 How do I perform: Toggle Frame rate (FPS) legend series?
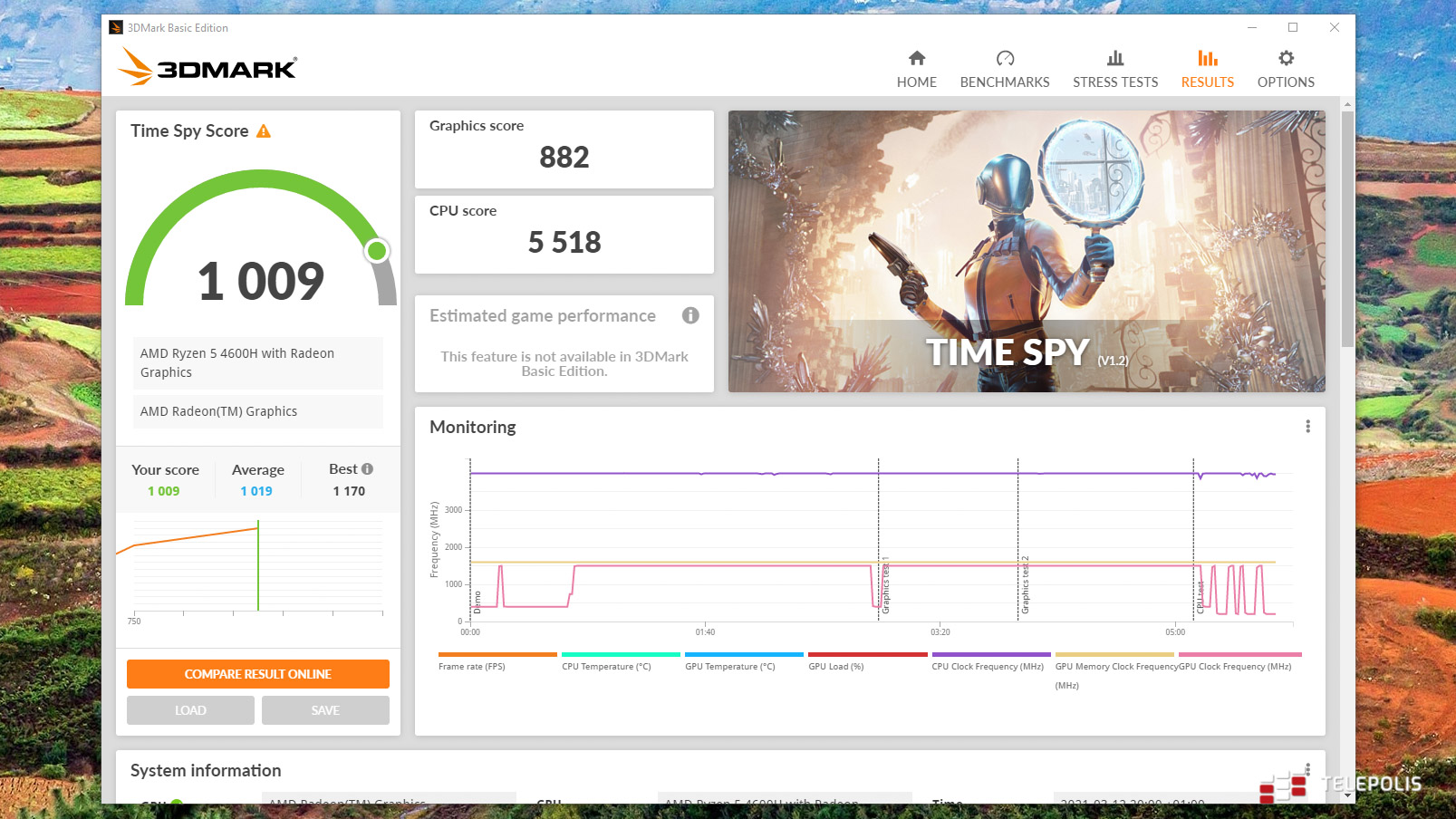click(x=472, y=666)
